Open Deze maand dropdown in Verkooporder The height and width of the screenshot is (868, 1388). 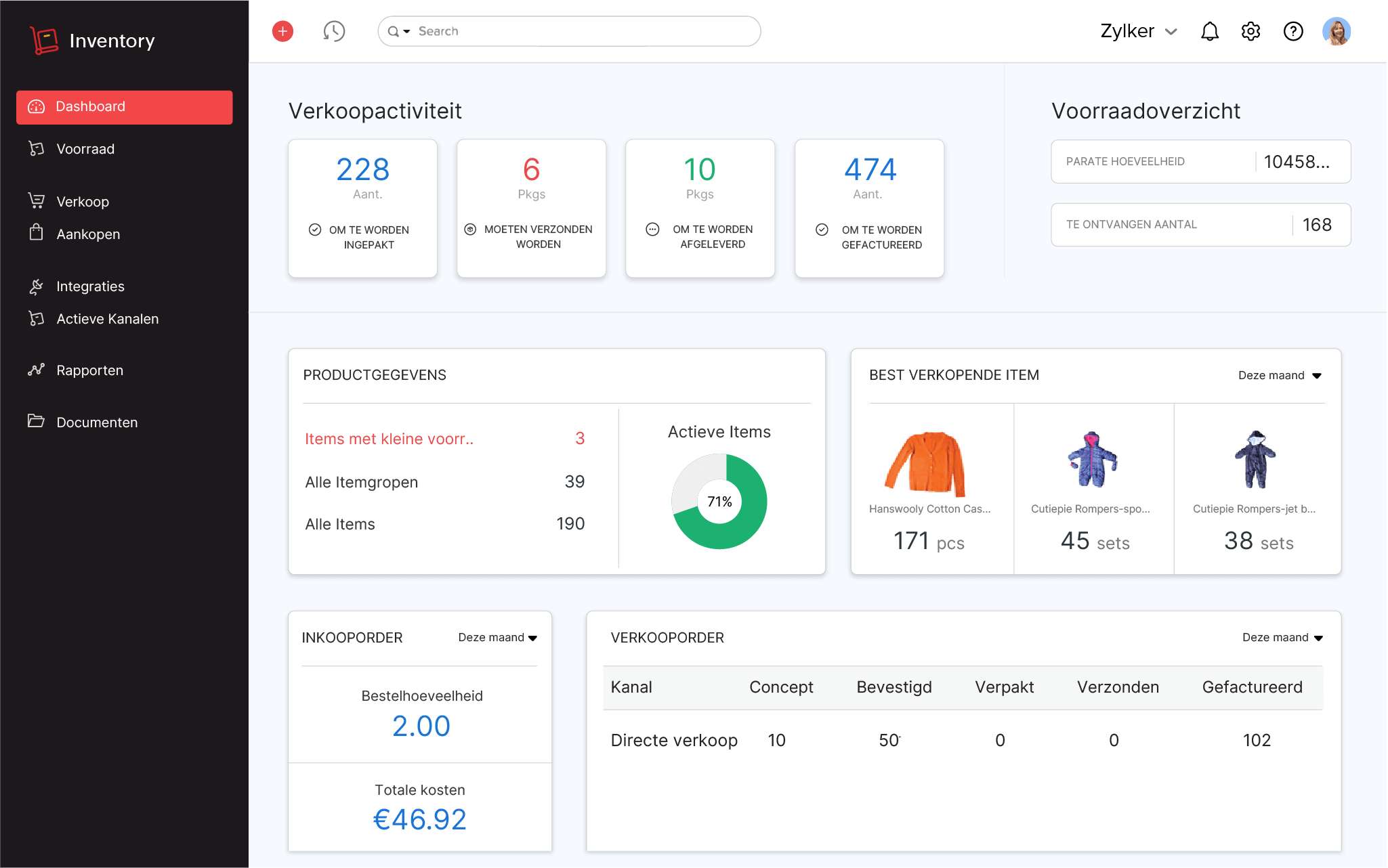click(1282, 638)
